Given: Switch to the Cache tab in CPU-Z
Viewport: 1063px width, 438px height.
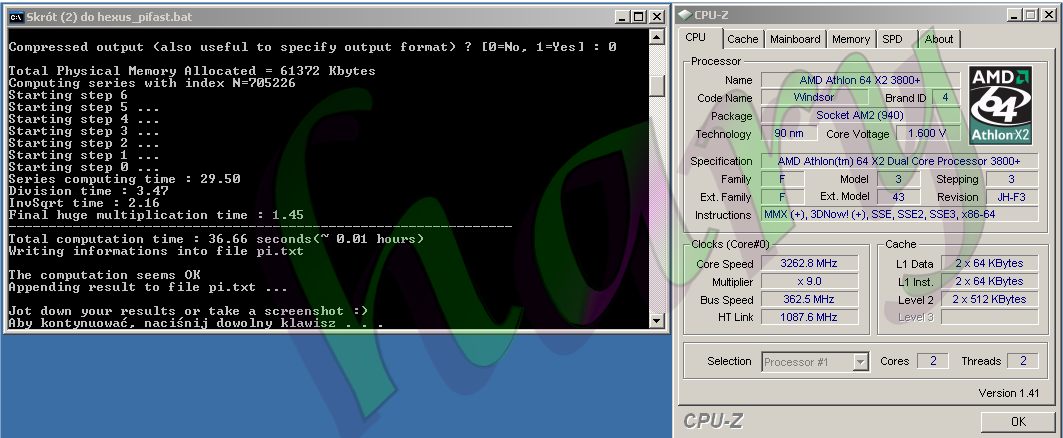Looking at the screenshot, I should [742, 39].
